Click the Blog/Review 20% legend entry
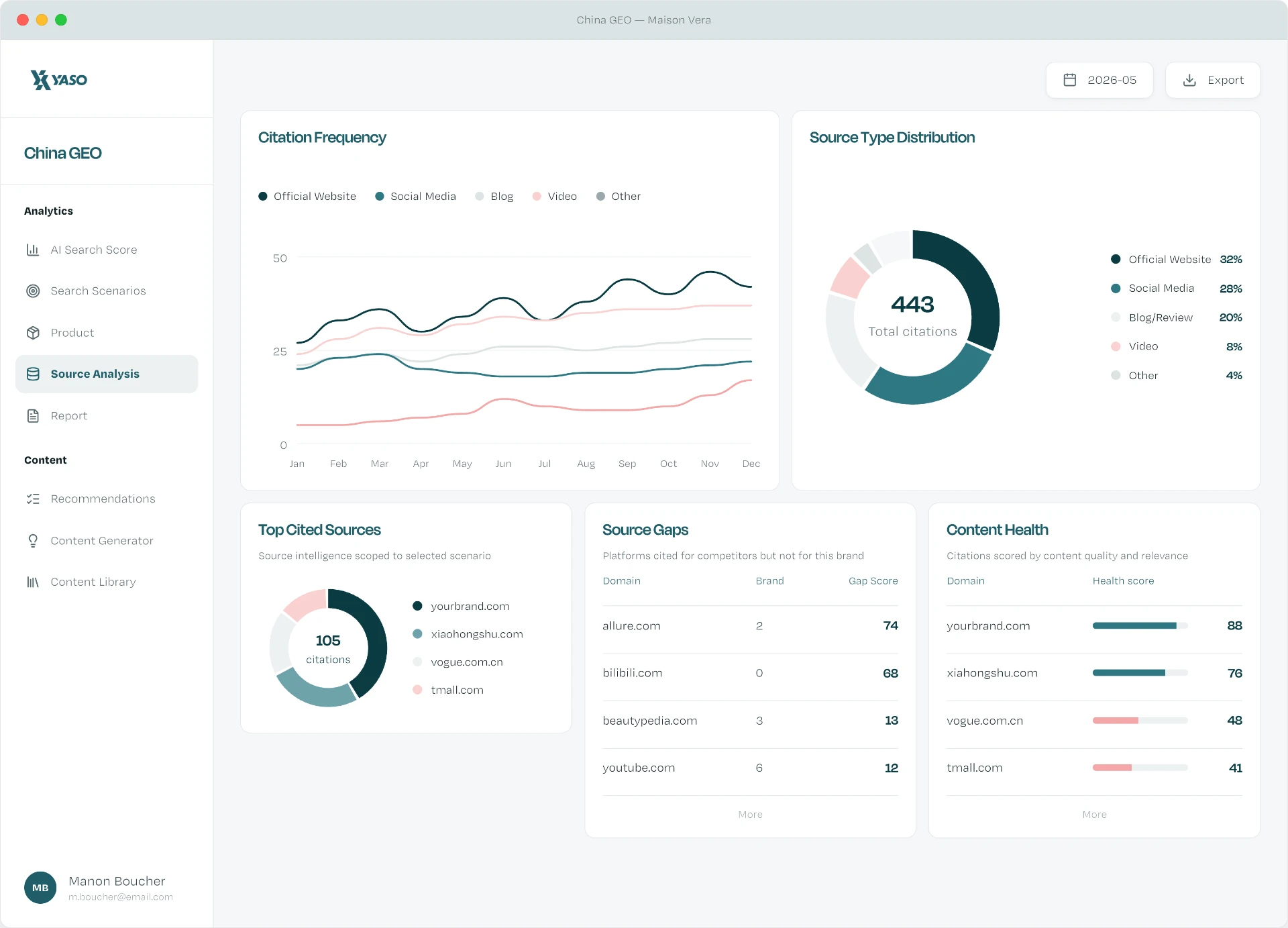Image resolution: width=1288 pixels, height=928 pixels. (1176, 317)
